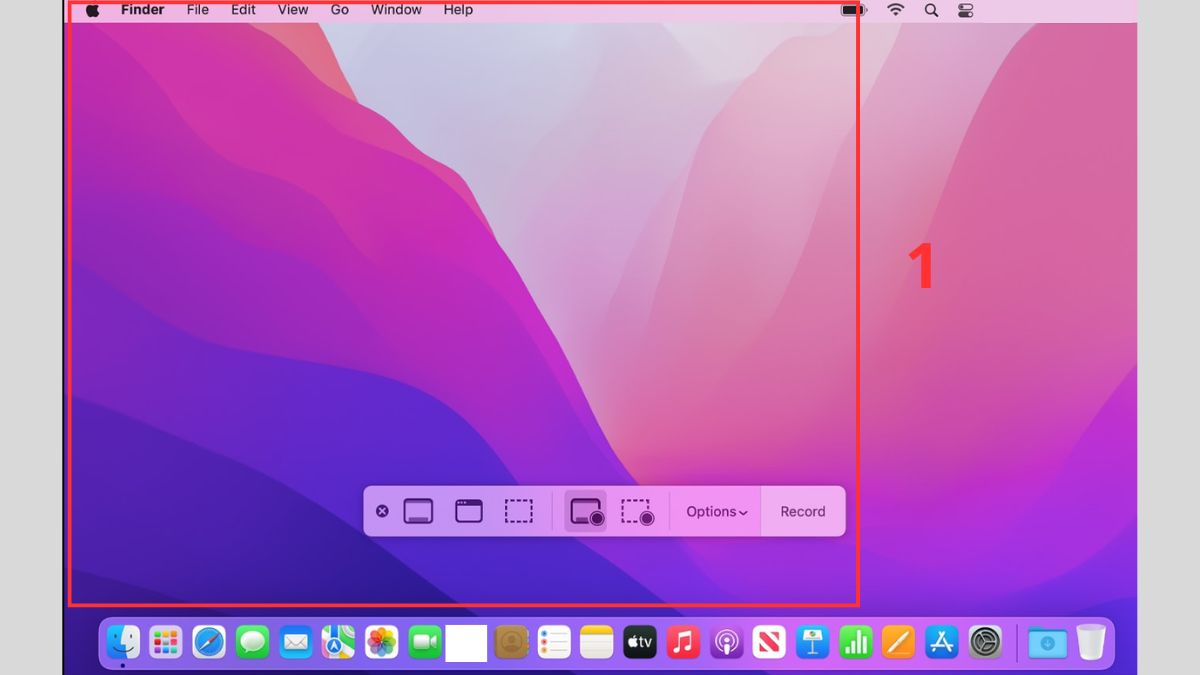The image size is (1200, 675).
Task: Open Safari from the Dock
Action: coord(208,643)
